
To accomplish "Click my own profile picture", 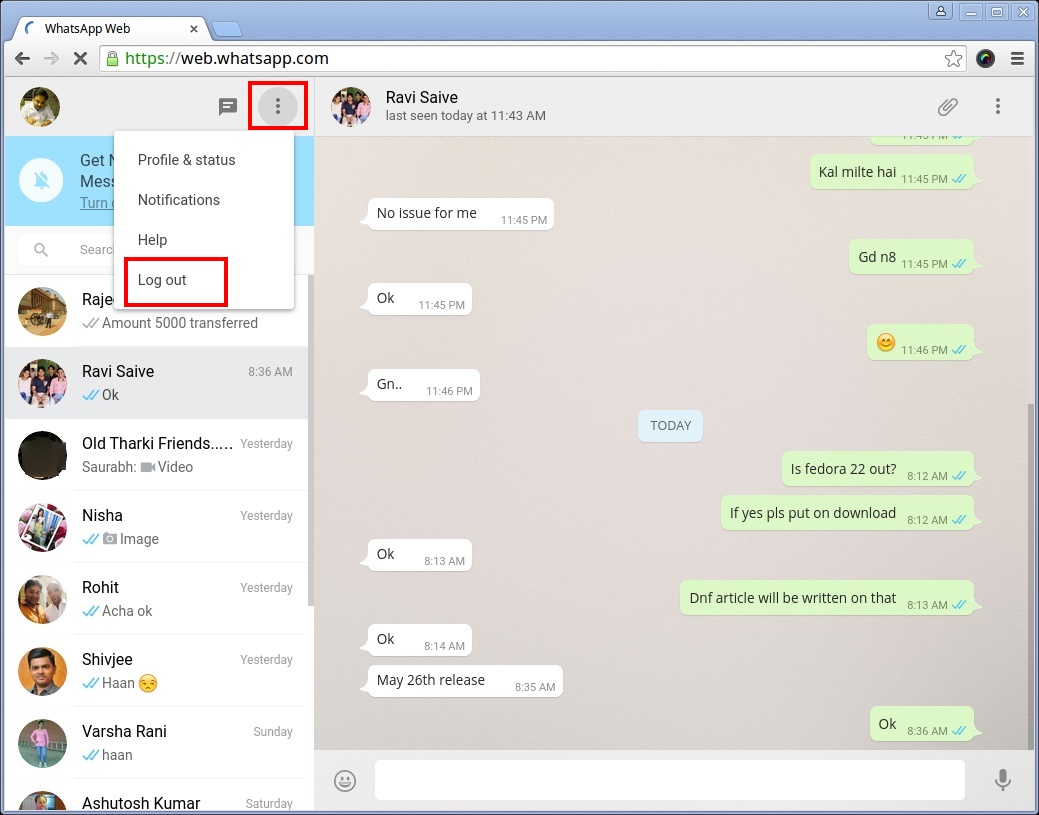I will click(40, 106).
